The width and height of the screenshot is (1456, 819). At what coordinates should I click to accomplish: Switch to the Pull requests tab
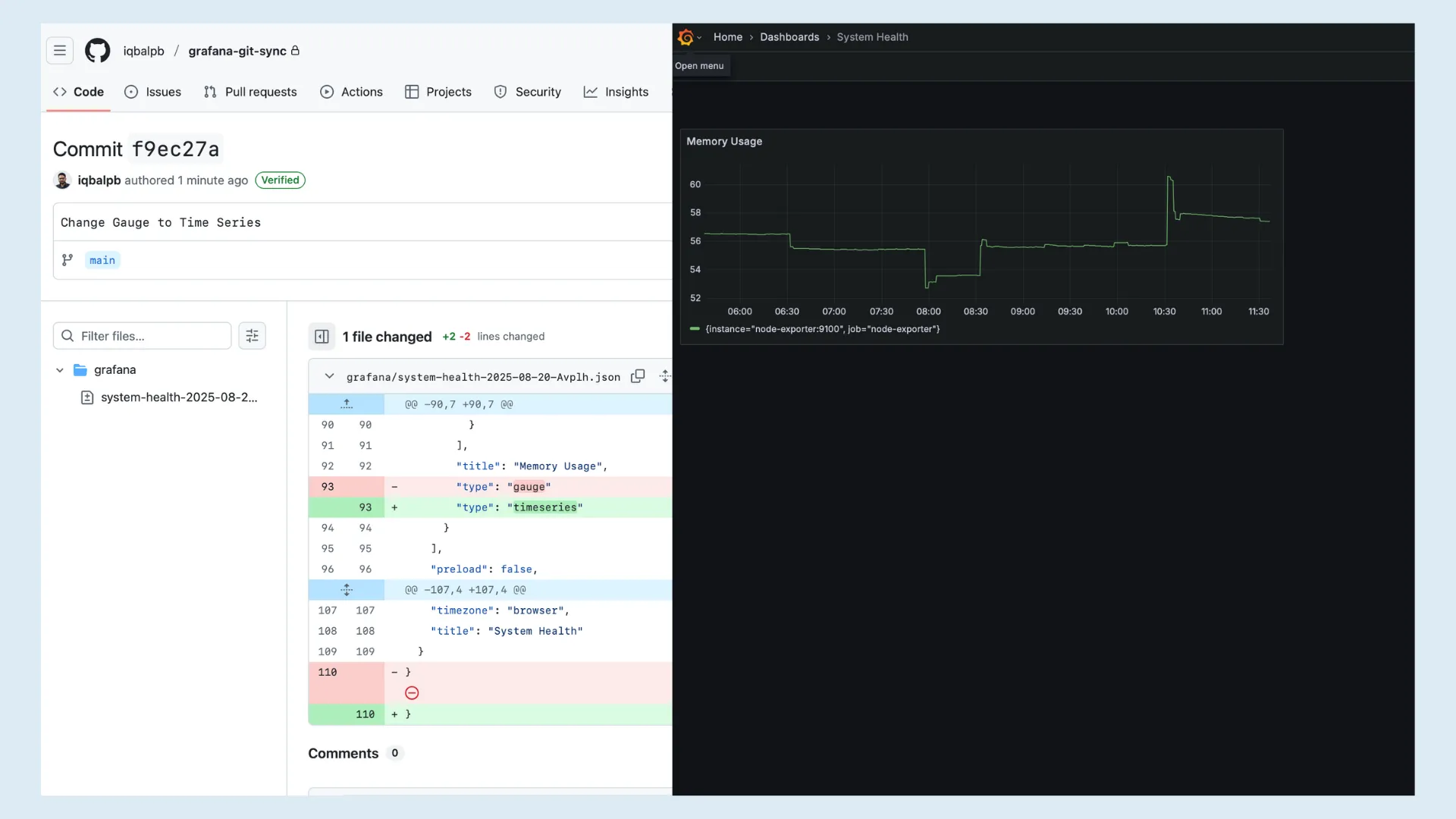click(250, 92)
